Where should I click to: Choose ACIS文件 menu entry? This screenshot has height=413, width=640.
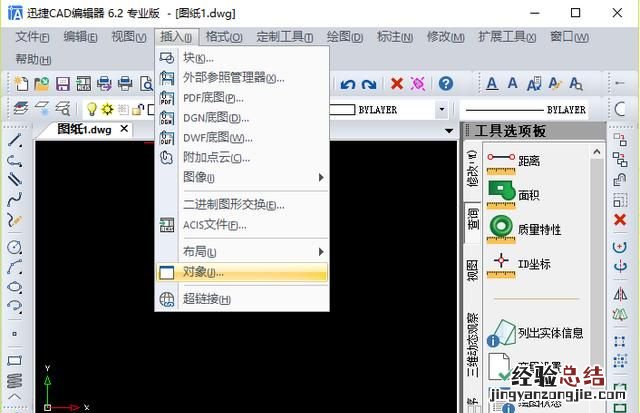[x=242, y=224]
